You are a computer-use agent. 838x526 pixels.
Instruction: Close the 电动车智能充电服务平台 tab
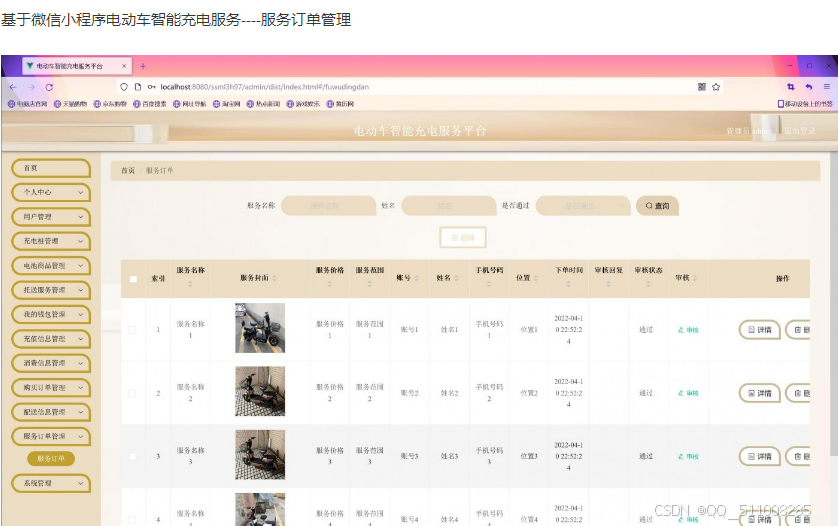tap(124, 66)
